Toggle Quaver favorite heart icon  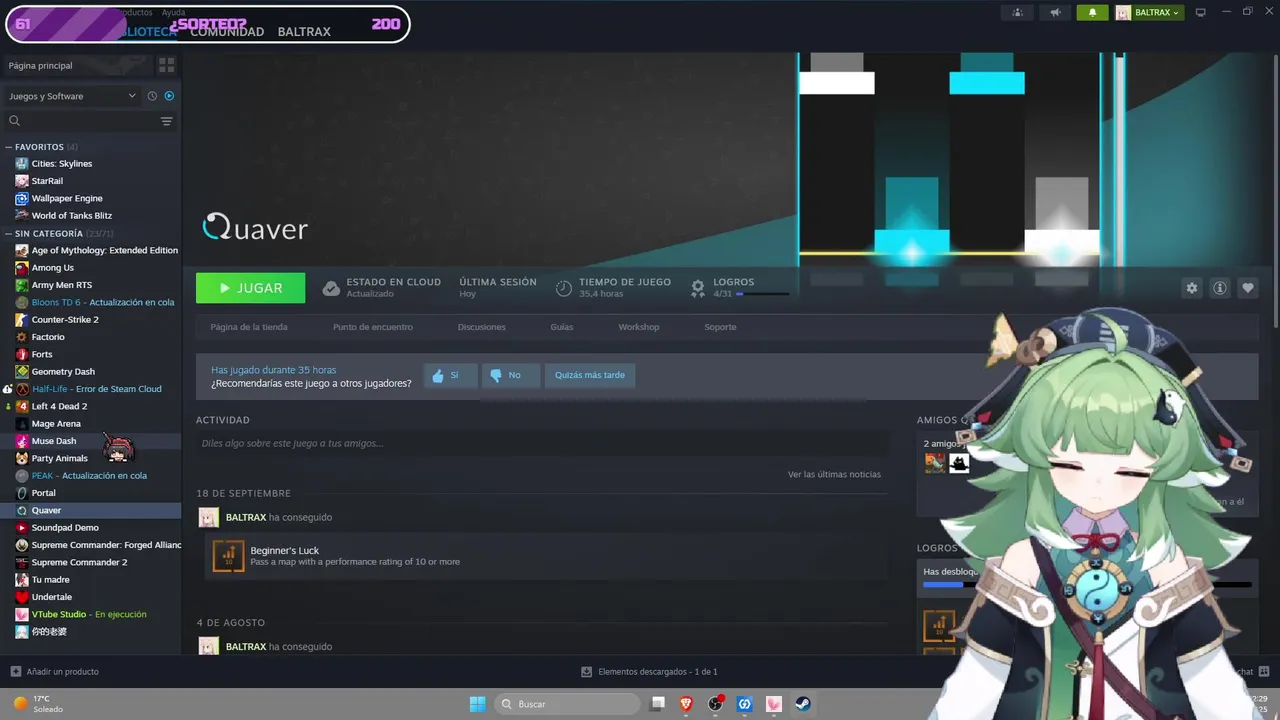point(1248,288)
